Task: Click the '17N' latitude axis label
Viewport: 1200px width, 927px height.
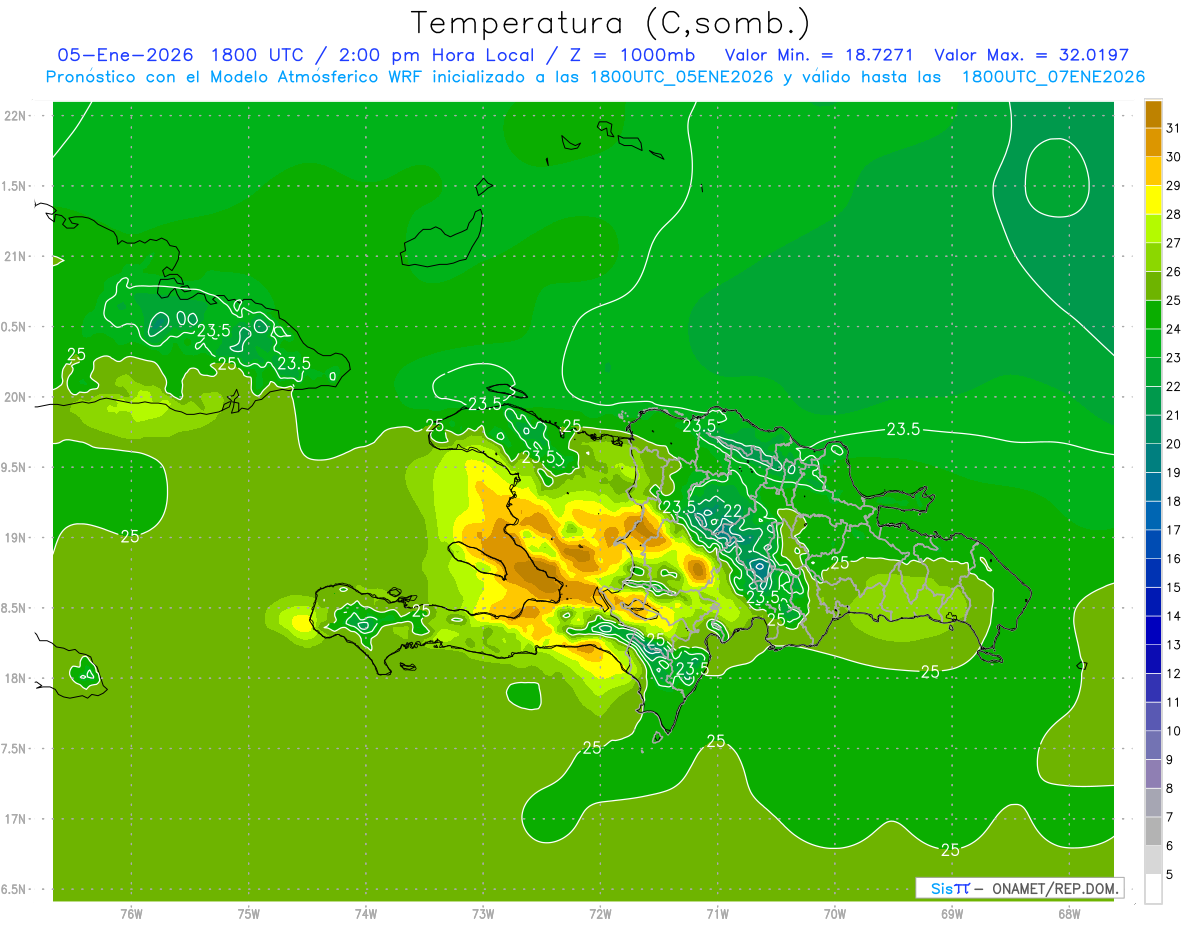Action: point(14,819)
